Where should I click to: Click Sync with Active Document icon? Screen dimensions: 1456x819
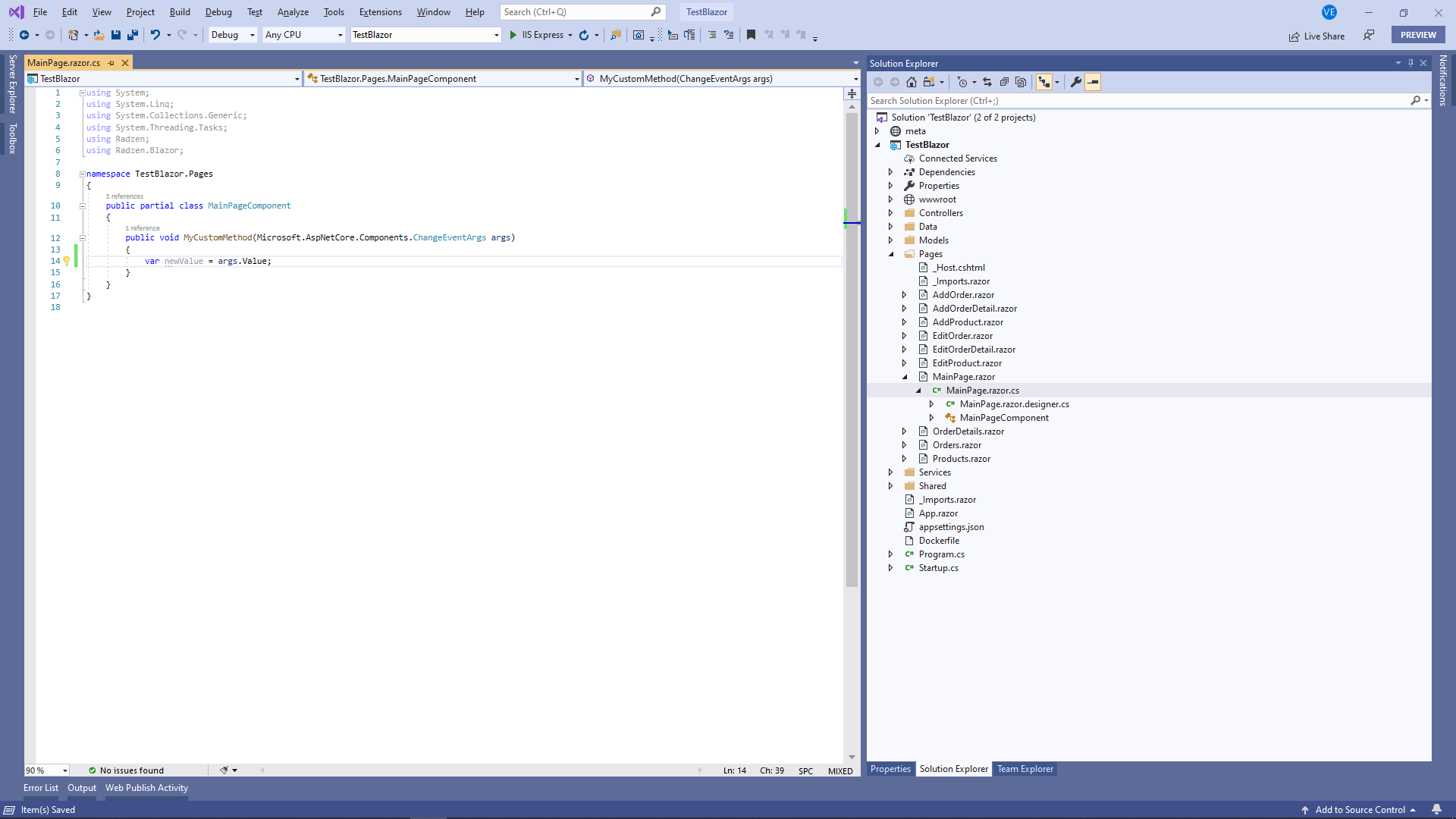[x=987, y=82]
